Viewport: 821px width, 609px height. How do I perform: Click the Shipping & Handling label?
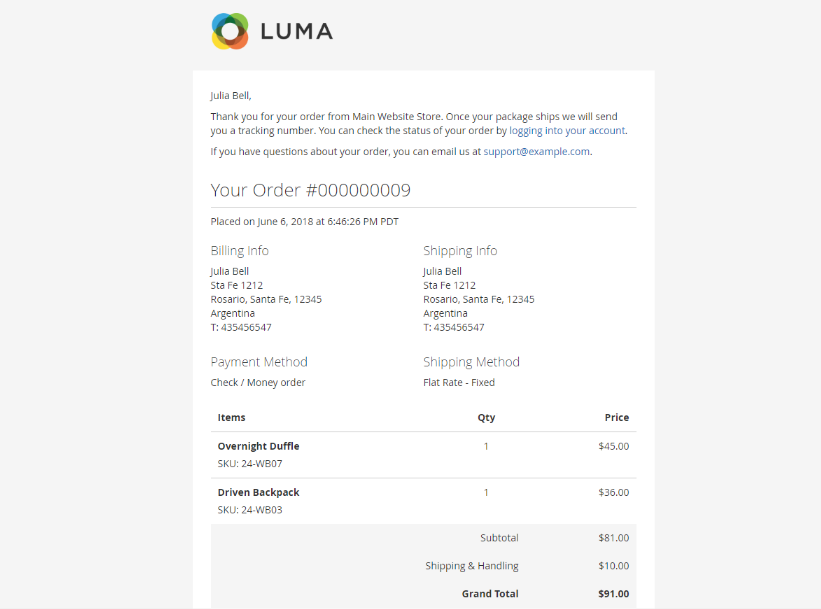pyautogui.click(x=472, y=566)
